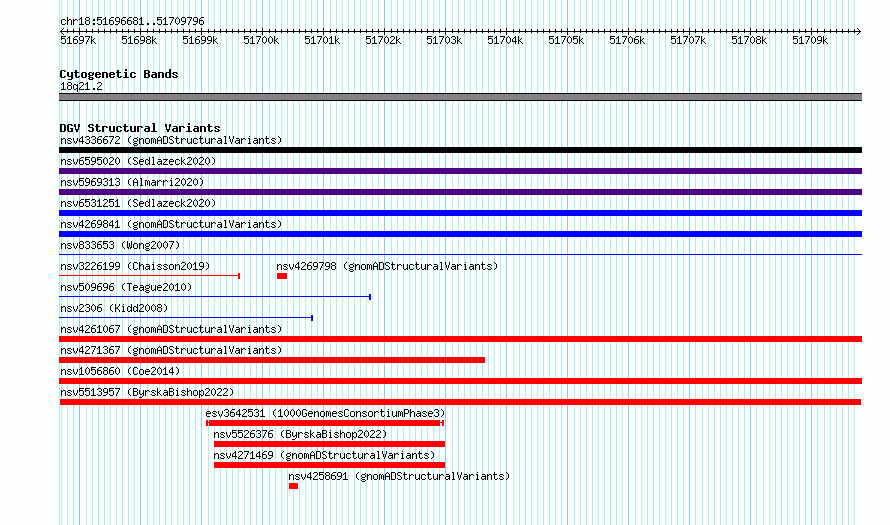The width and height of the screenshot is (890, 525).
Task: Click the gray 18q21.2 cytogenetic band bar
Action: pos(460,97)
